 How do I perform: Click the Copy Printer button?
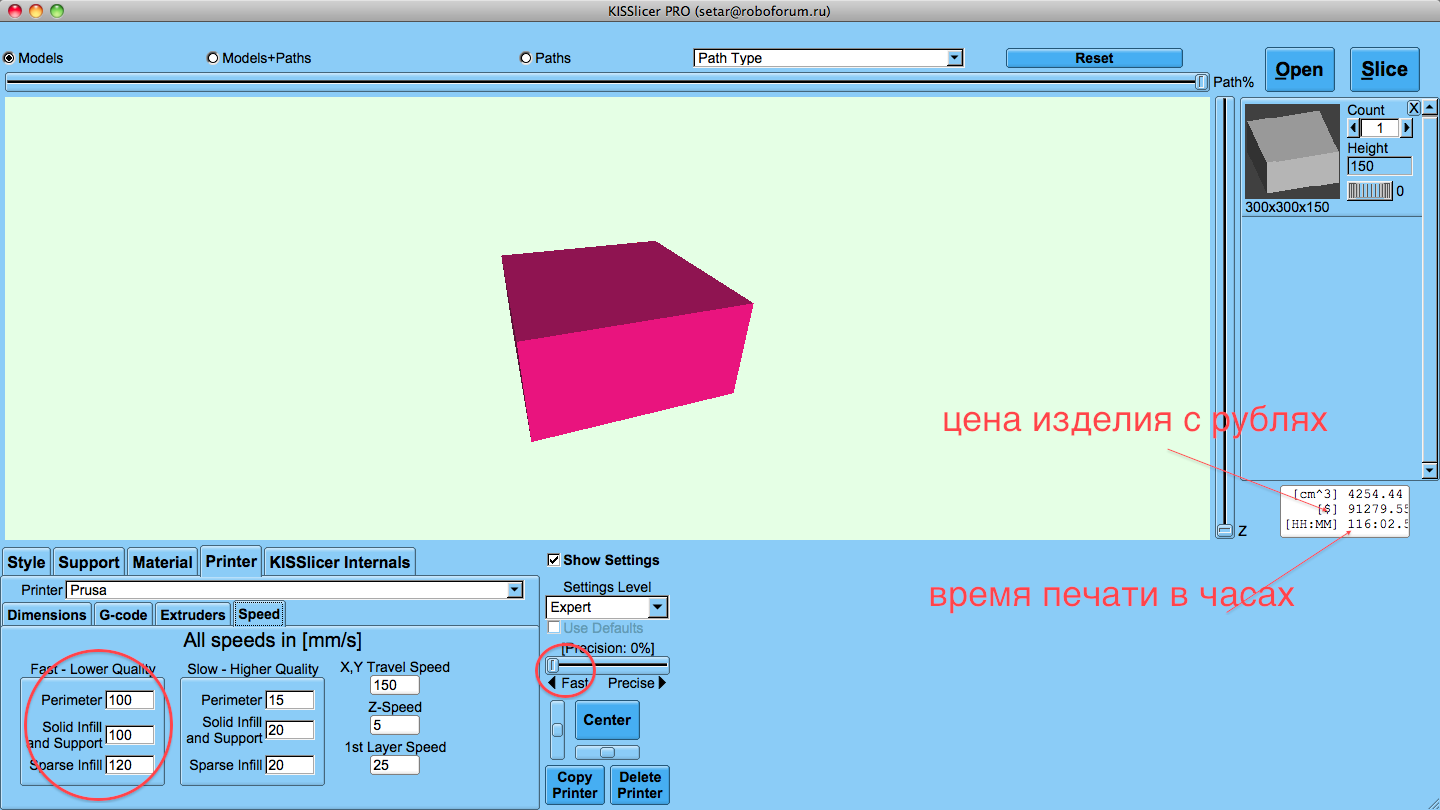click(575, 785)
